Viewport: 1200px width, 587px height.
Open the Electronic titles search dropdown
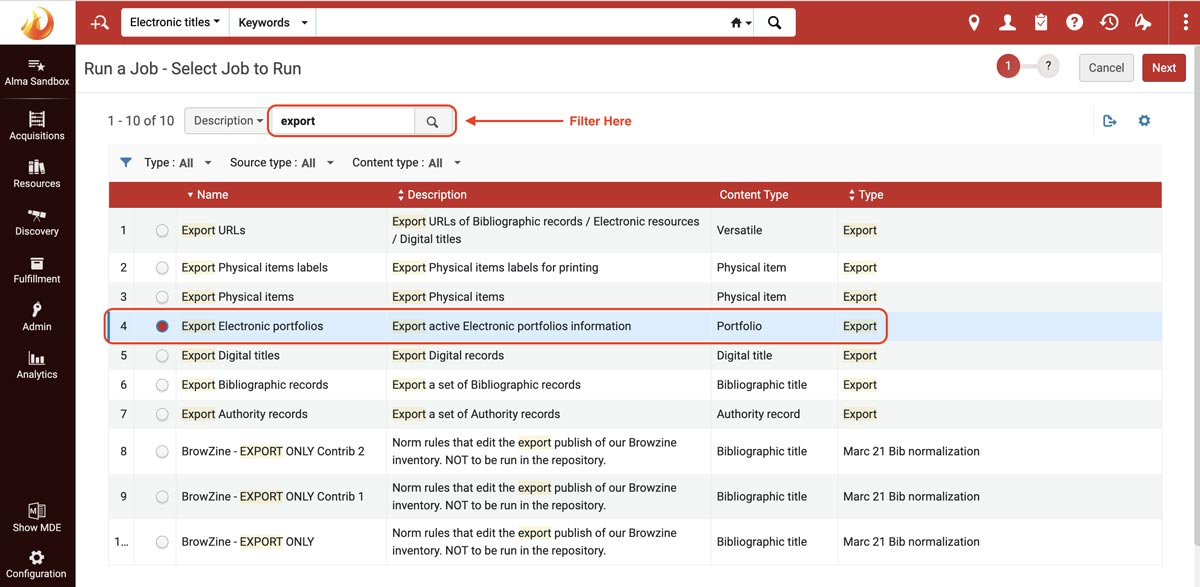(x=175, y=22)
